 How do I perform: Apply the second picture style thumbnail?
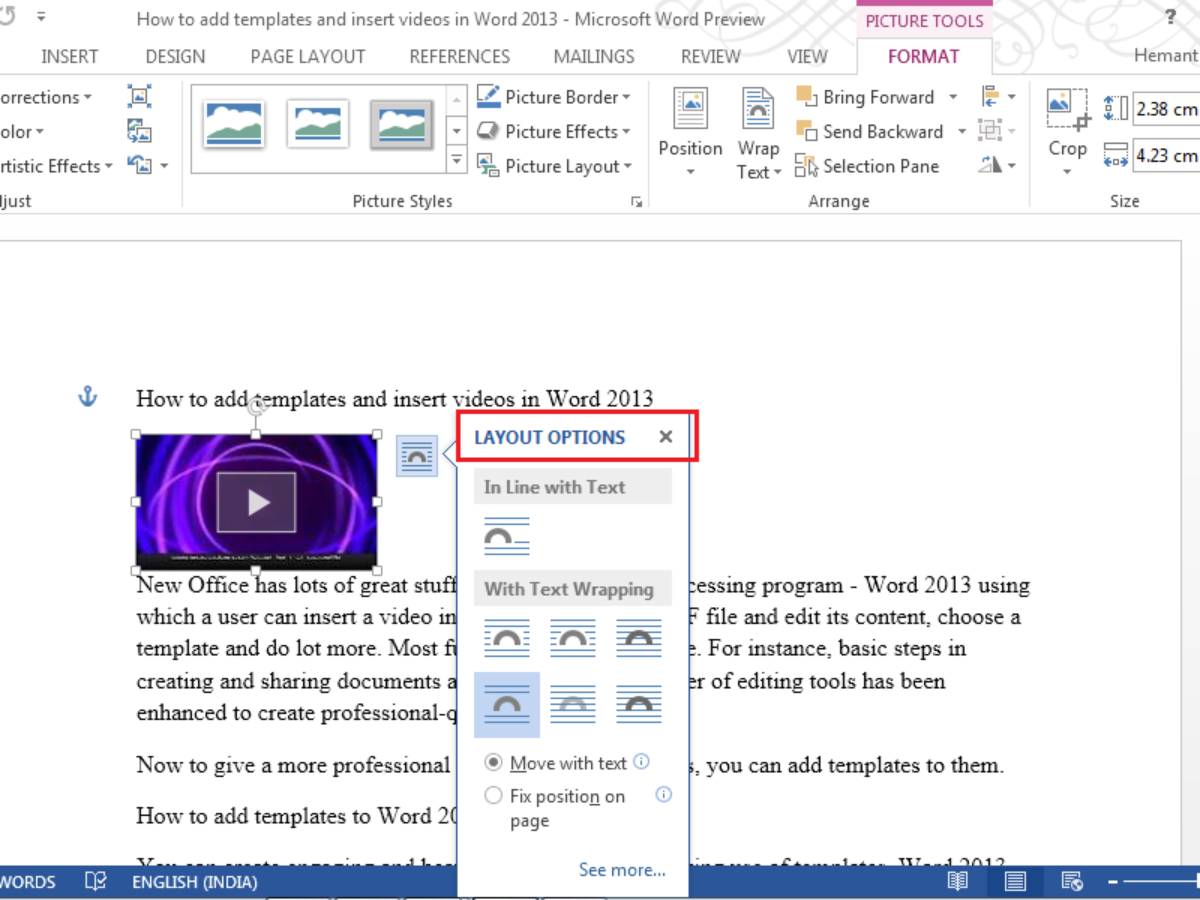click(x=318, y=124)
